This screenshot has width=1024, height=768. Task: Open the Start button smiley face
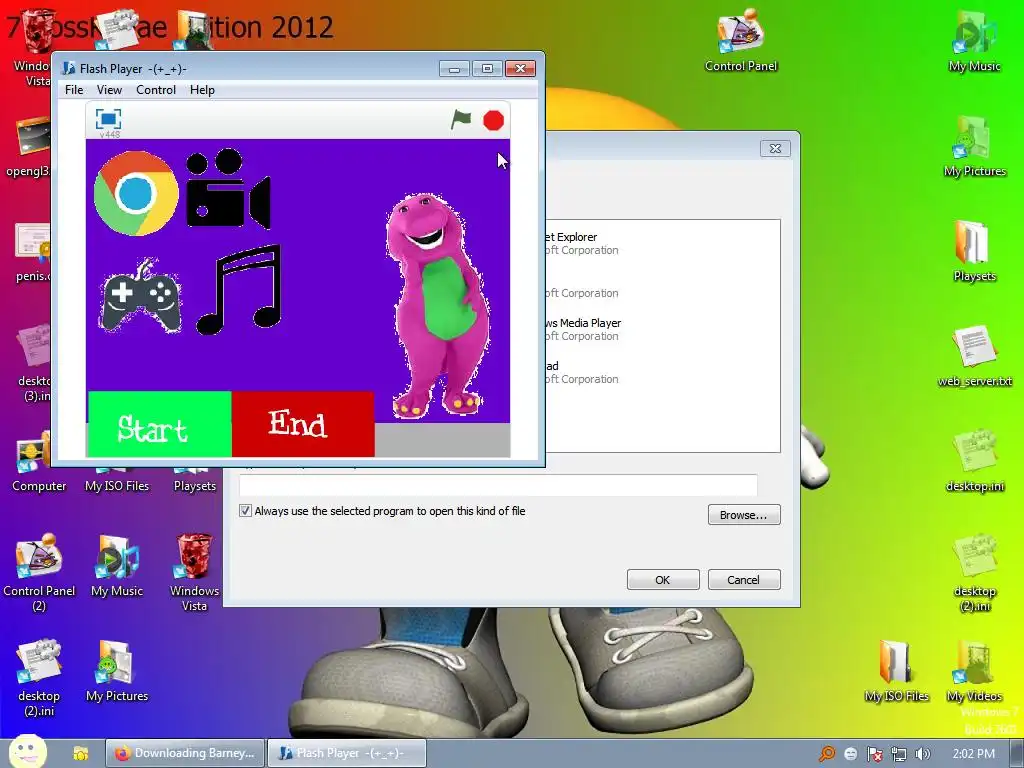27,752
